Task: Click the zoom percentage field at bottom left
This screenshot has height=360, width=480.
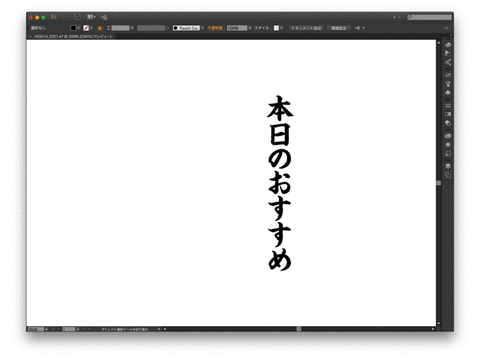Action: (x=36, y=329)
